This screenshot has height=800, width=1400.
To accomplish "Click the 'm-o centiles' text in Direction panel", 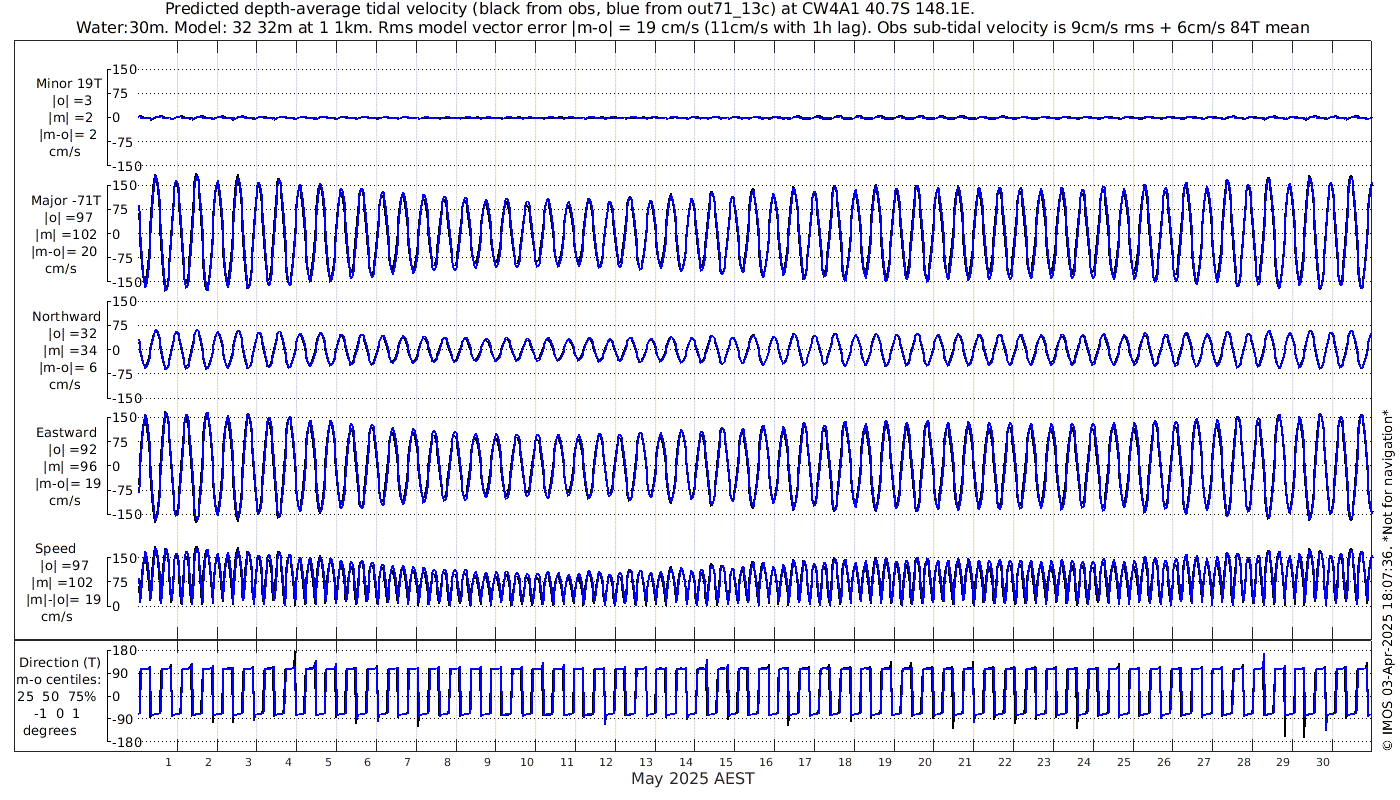I will click(x=61, y=679).
